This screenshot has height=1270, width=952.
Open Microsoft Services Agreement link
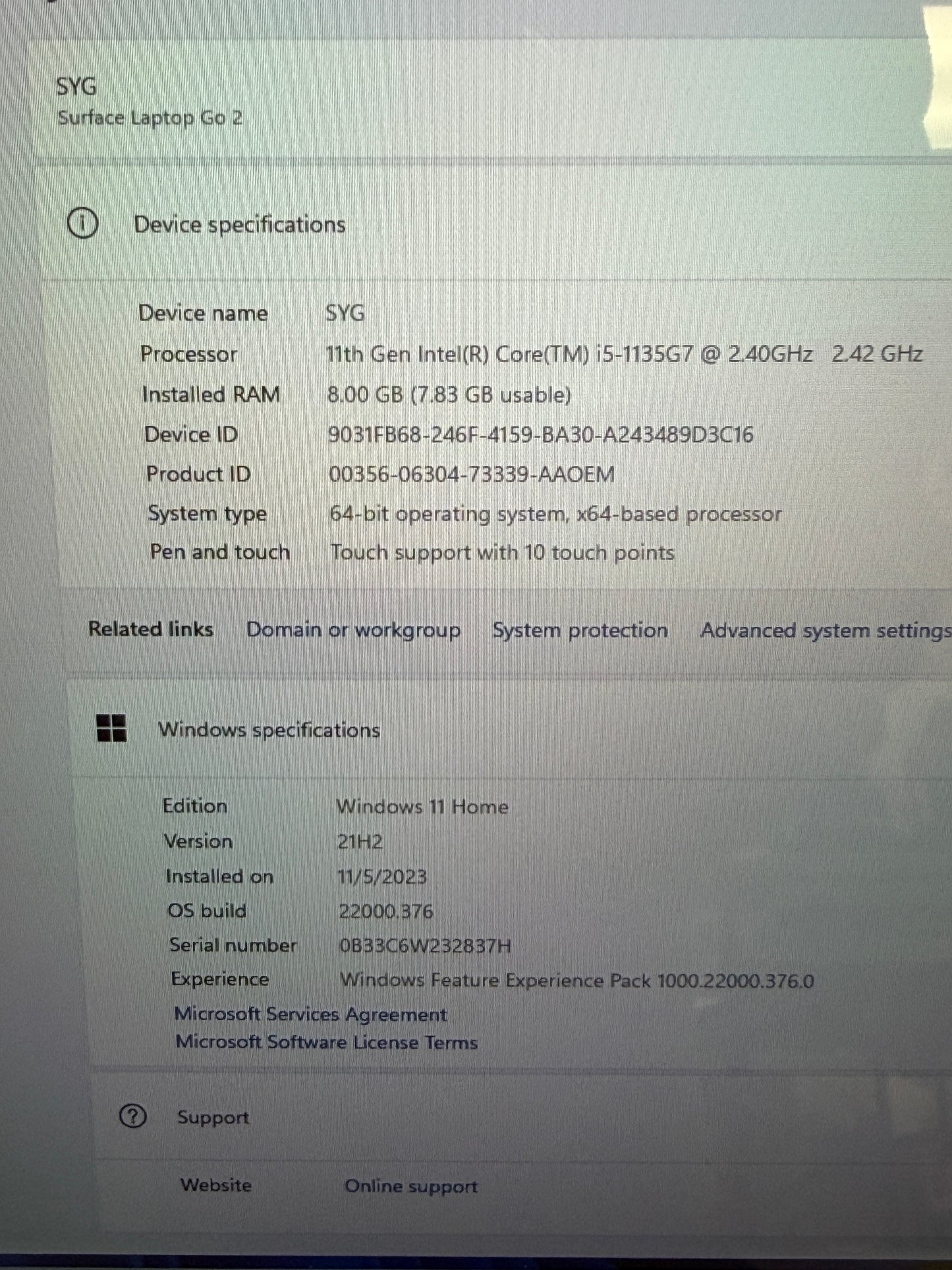click(310, 1014)
